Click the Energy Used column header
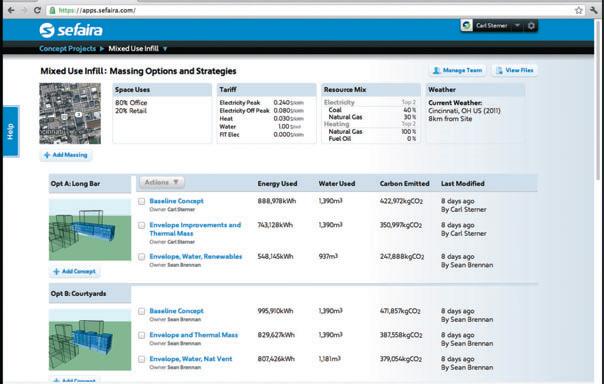The height and width of the screenshot is (384, 604). click(277, 184)
